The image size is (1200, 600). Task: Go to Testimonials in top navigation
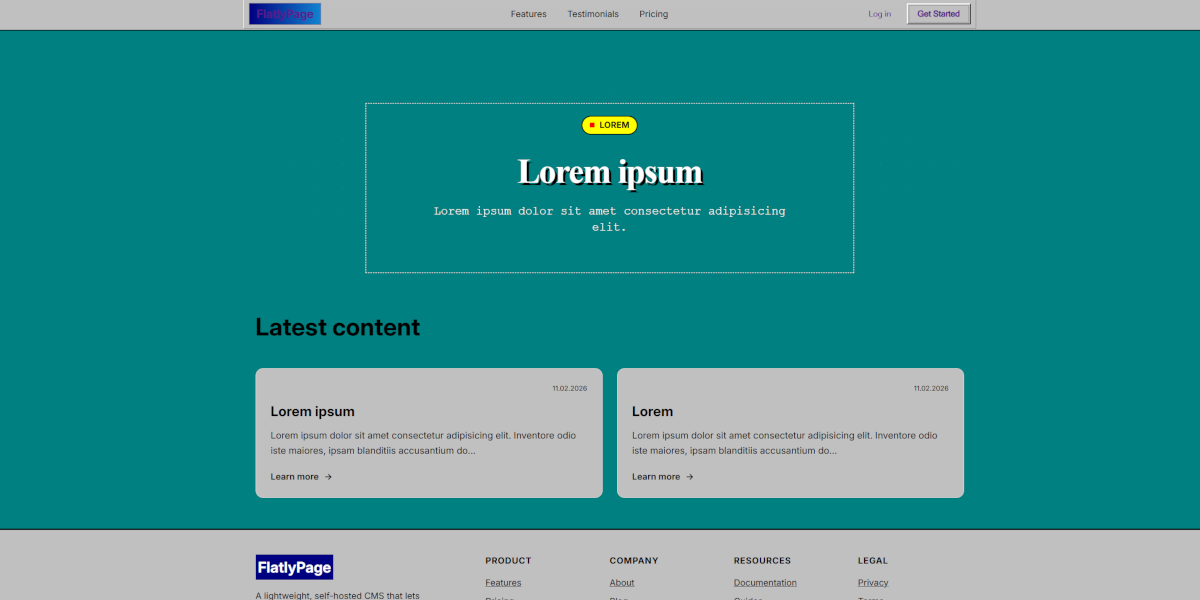tap(593, 14)
